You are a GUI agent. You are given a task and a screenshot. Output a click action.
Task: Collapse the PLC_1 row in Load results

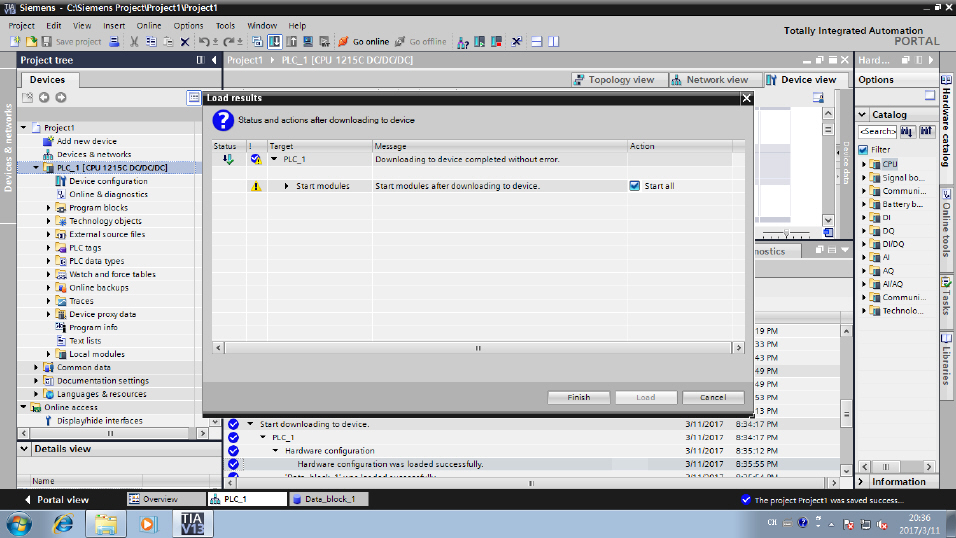tap(274, 159)
